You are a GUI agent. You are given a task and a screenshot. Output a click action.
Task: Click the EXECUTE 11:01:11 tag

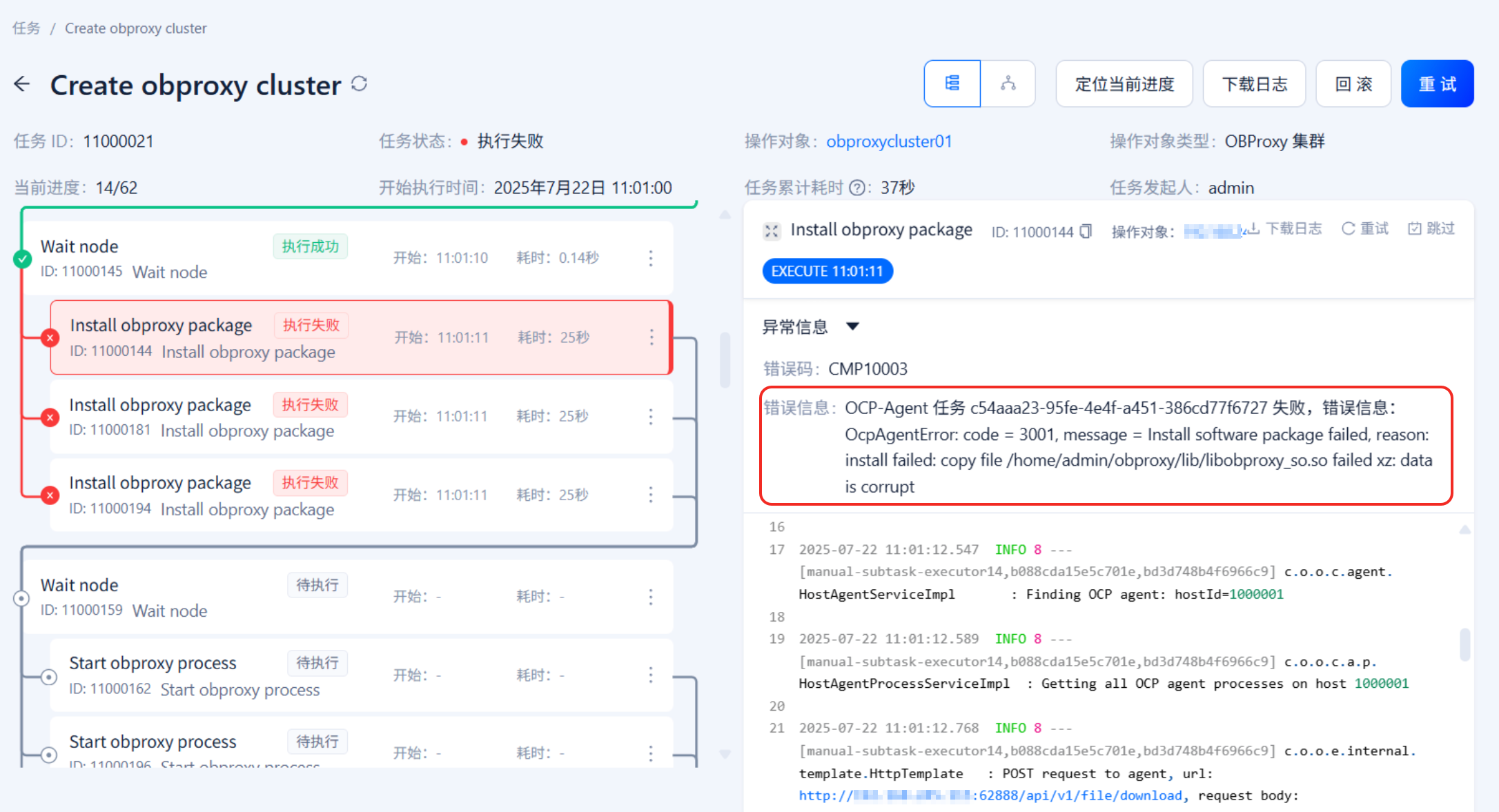tap(827, 271)
